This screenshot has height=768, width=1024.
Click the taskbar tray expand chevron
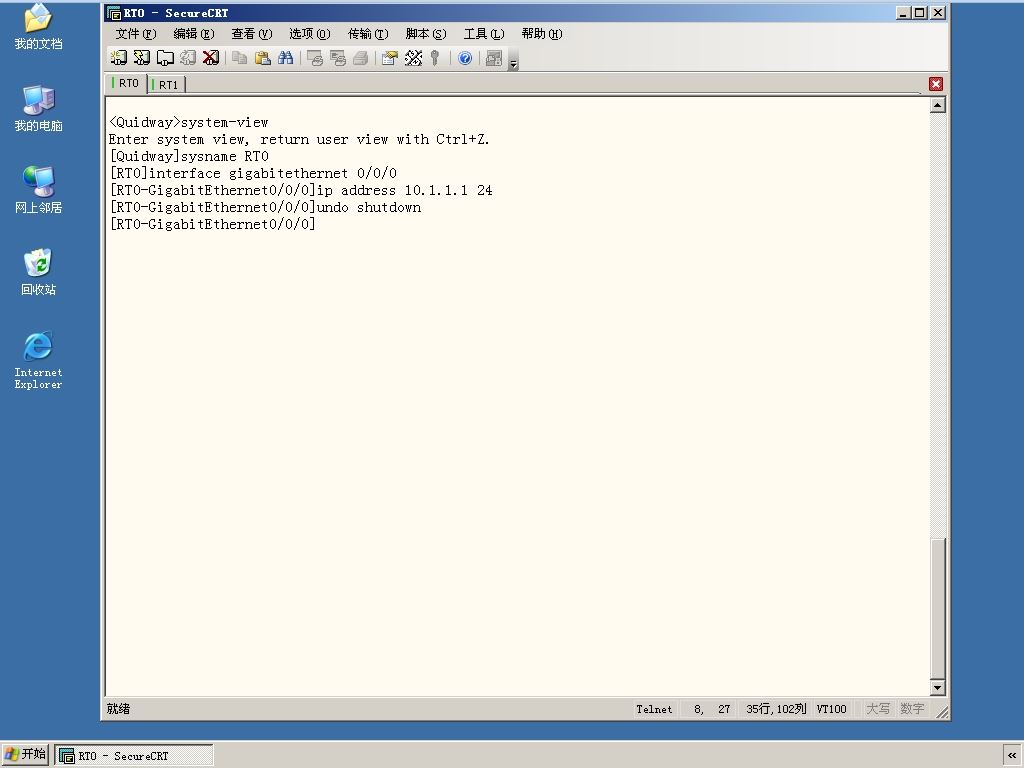[1012, 756]
